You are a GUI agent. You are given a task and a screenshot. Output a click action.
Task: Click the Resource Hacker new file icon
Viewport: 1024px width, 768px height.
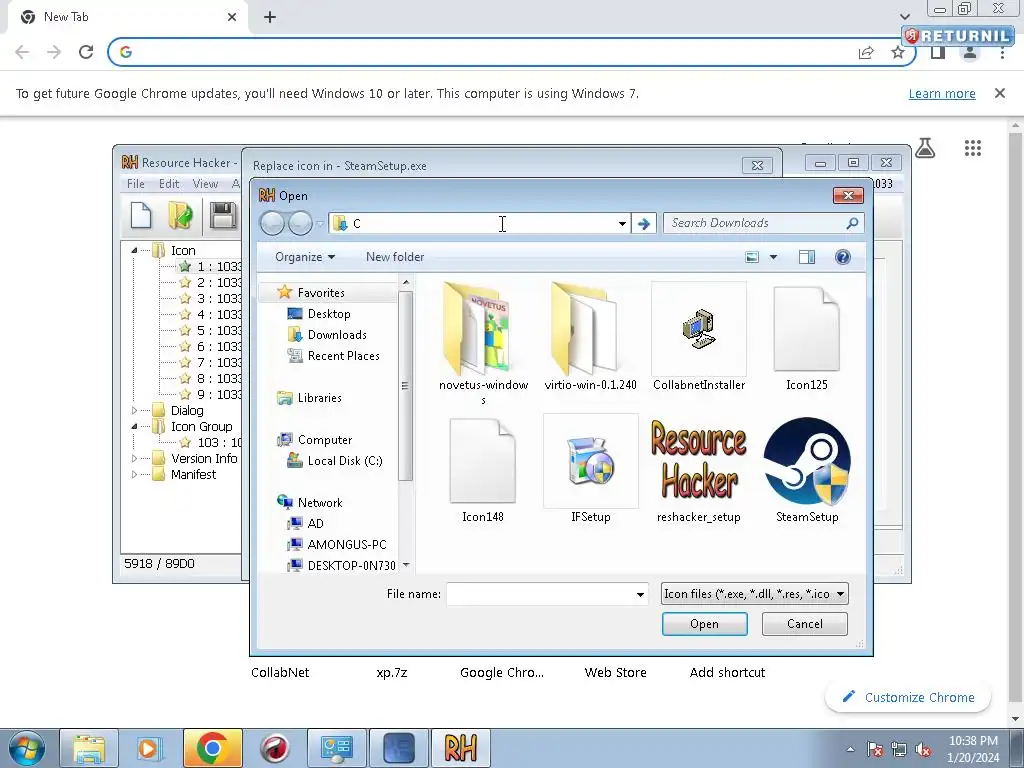tap(141, 216)
